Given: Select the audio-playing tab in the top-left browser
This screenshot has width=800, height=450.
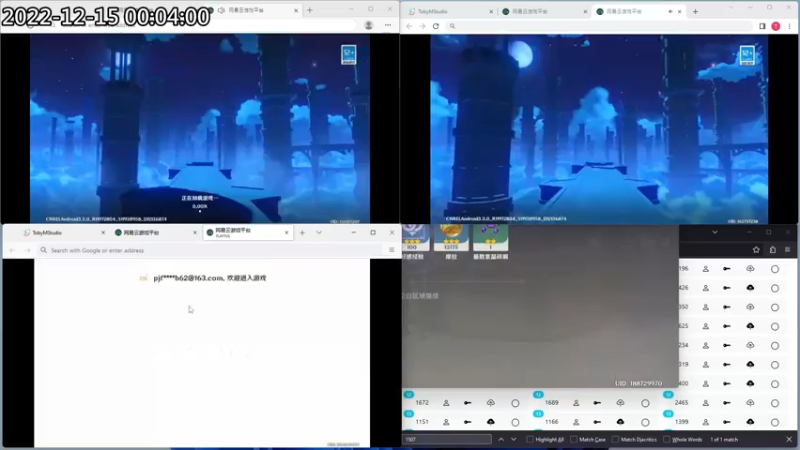Looking at the screenshot, I should pyautogui.click(x=254, y=10).
